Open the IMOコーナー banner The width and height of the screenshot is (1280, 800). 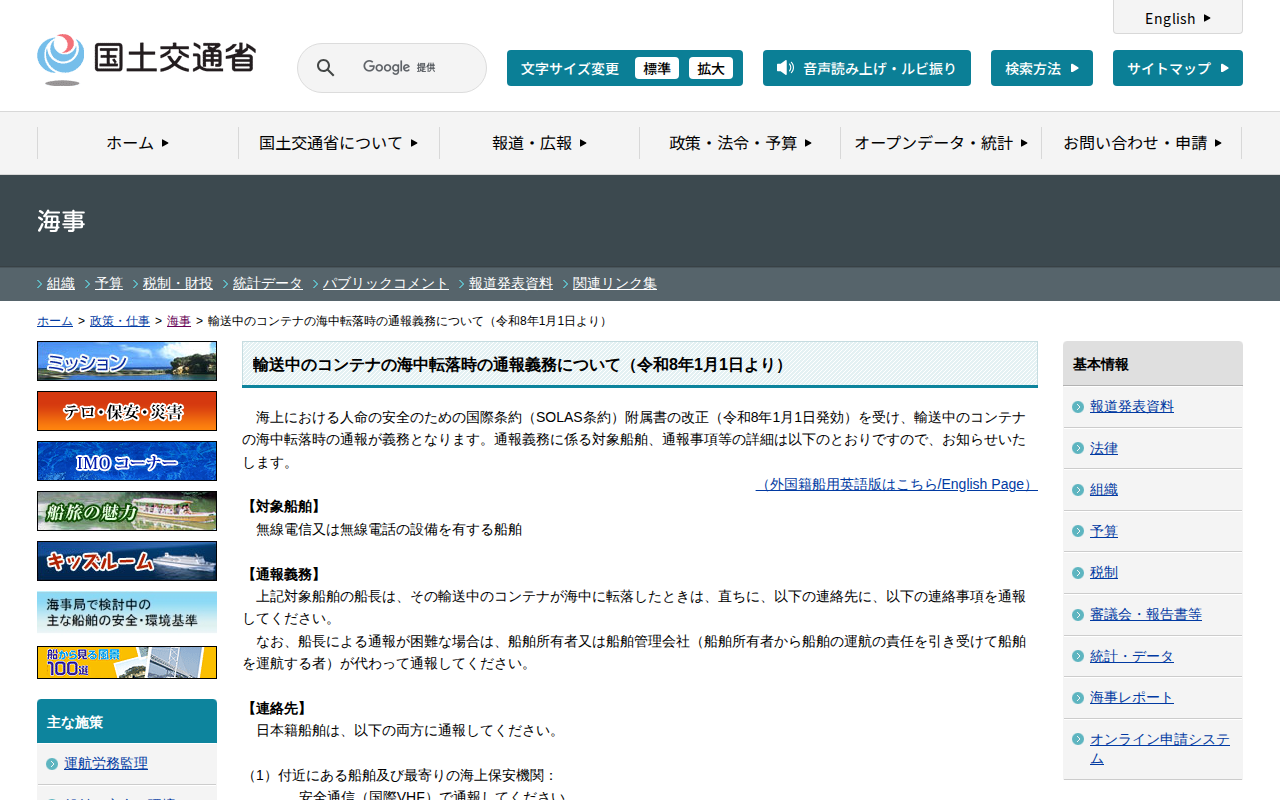coord(127,461)
